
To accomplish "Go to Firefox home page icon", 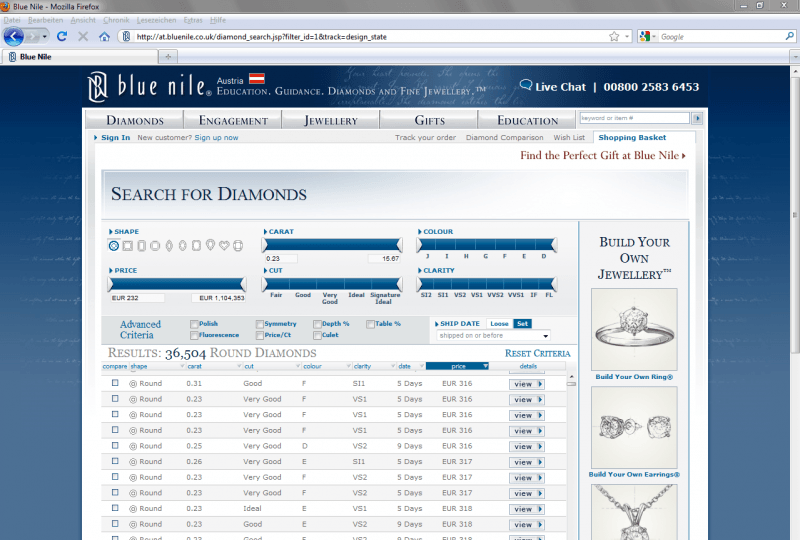I will click(104, 37).
